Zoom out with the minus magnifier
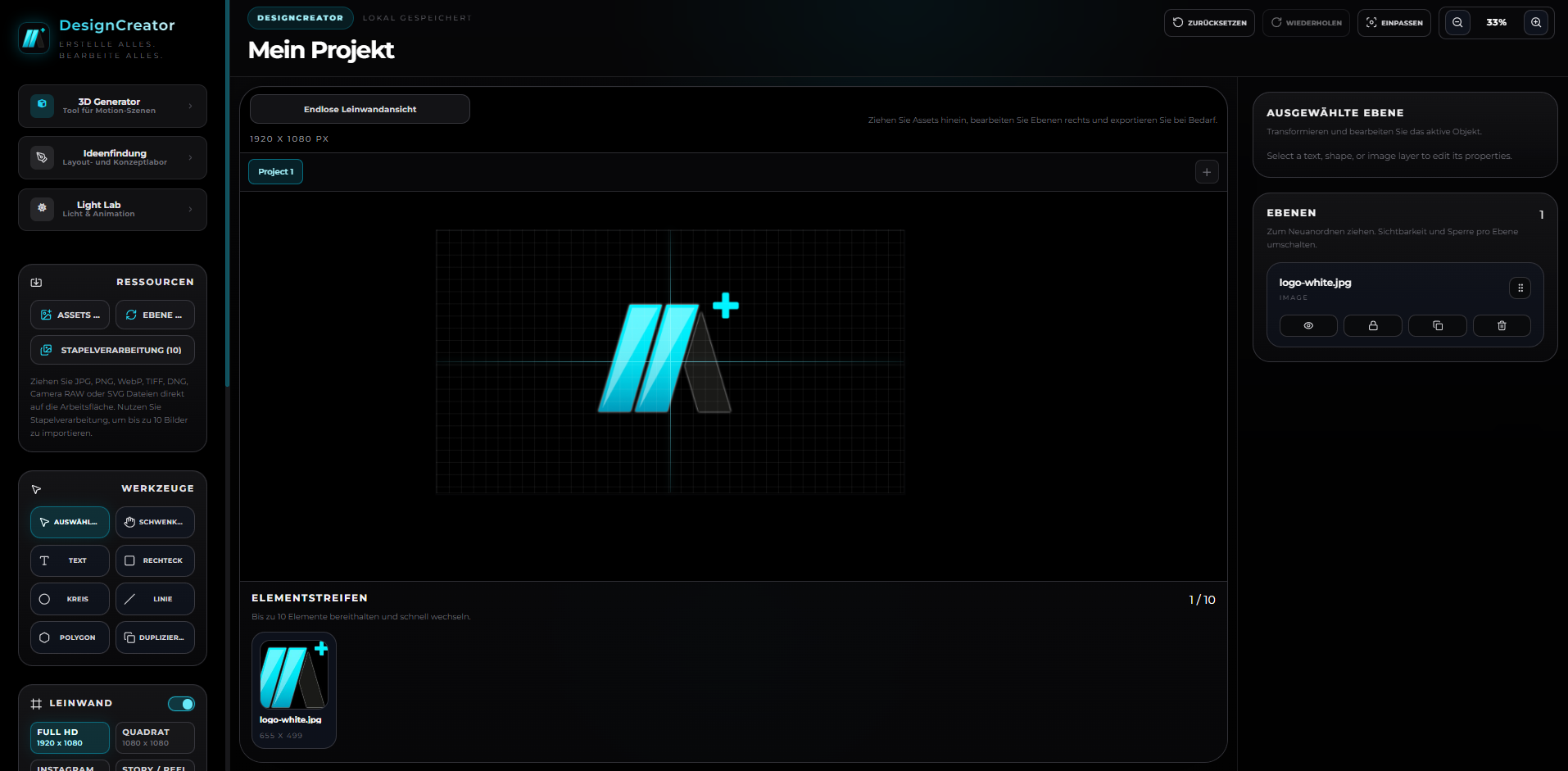 coord(1457,23)
